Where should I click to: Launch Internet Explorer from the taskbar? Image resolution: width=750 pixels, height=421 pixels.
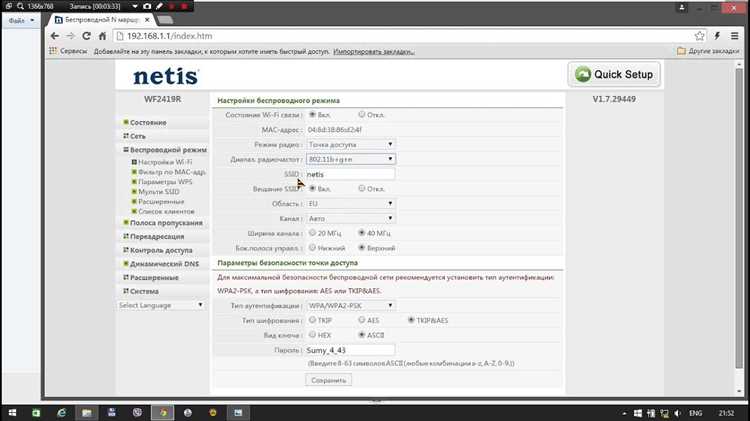[x=61, y=412]
